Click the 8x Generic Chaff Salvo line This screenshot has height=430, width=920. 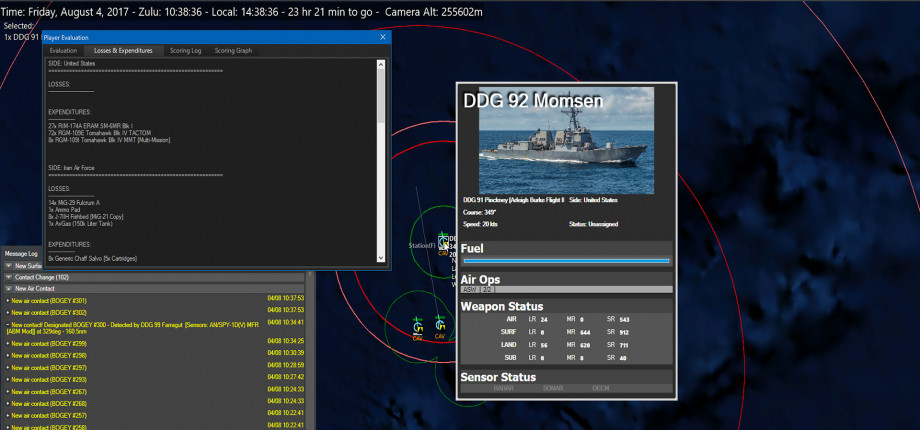(x=92, y=258)
